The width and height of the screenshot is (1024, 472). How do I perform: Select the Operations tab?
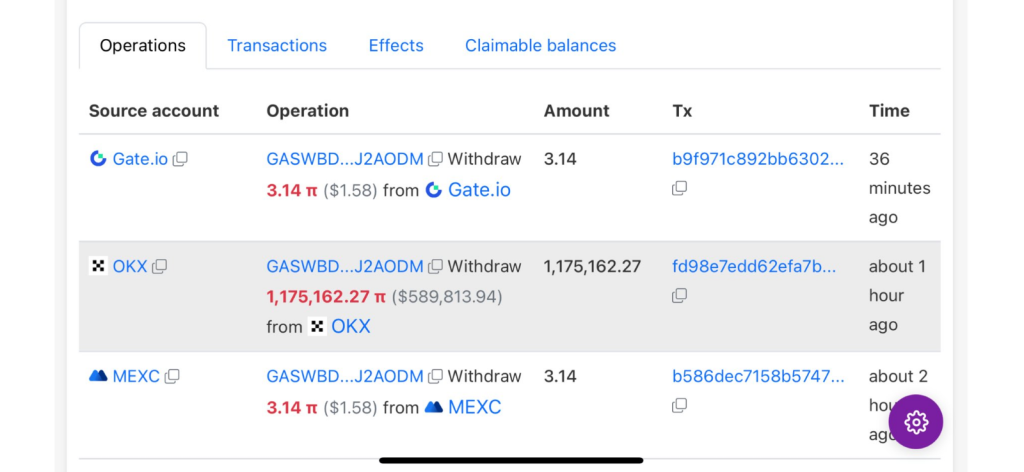point(143,46)
